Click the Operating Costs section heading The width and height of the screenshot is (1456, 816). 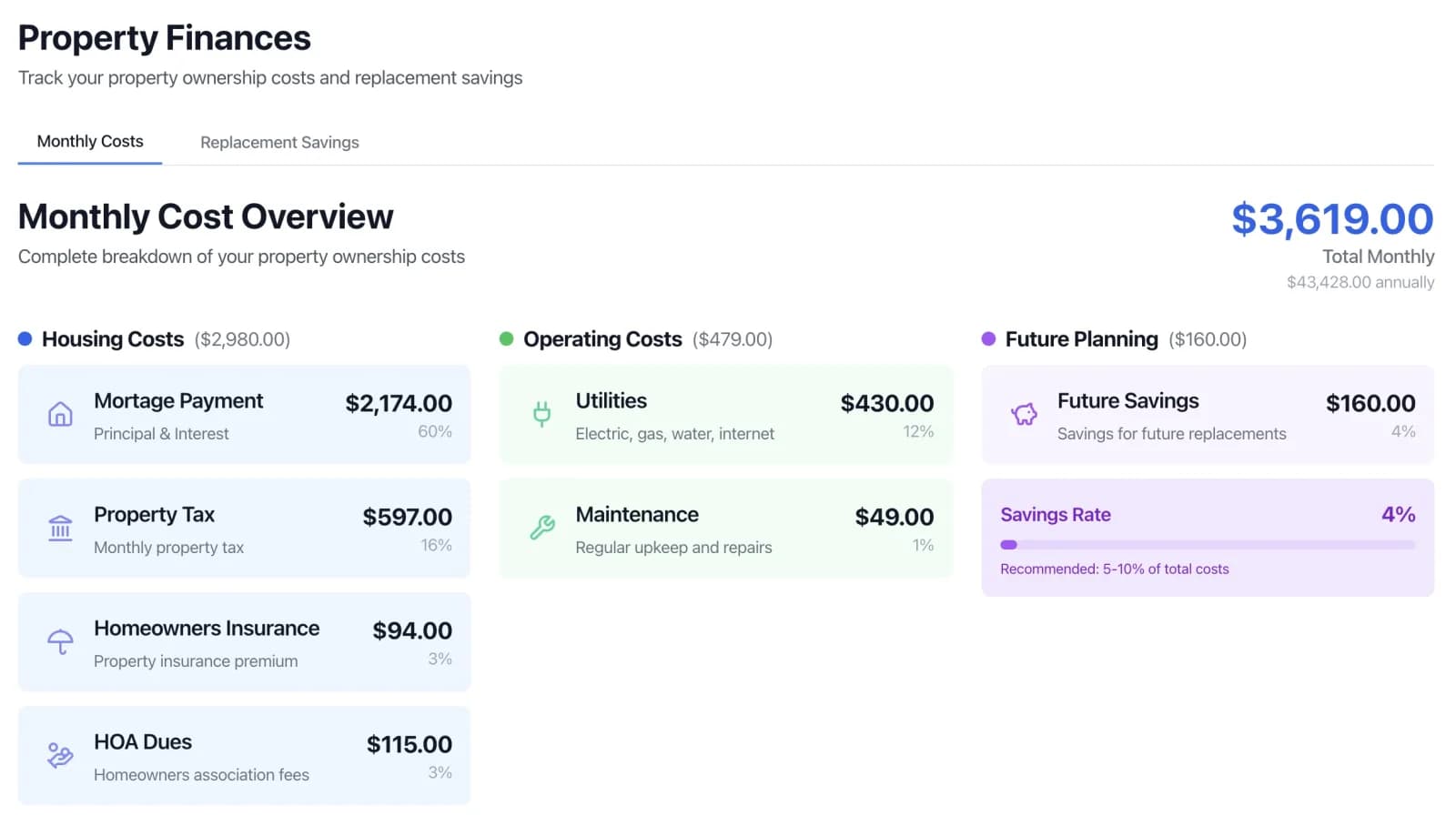coord(602,339)
